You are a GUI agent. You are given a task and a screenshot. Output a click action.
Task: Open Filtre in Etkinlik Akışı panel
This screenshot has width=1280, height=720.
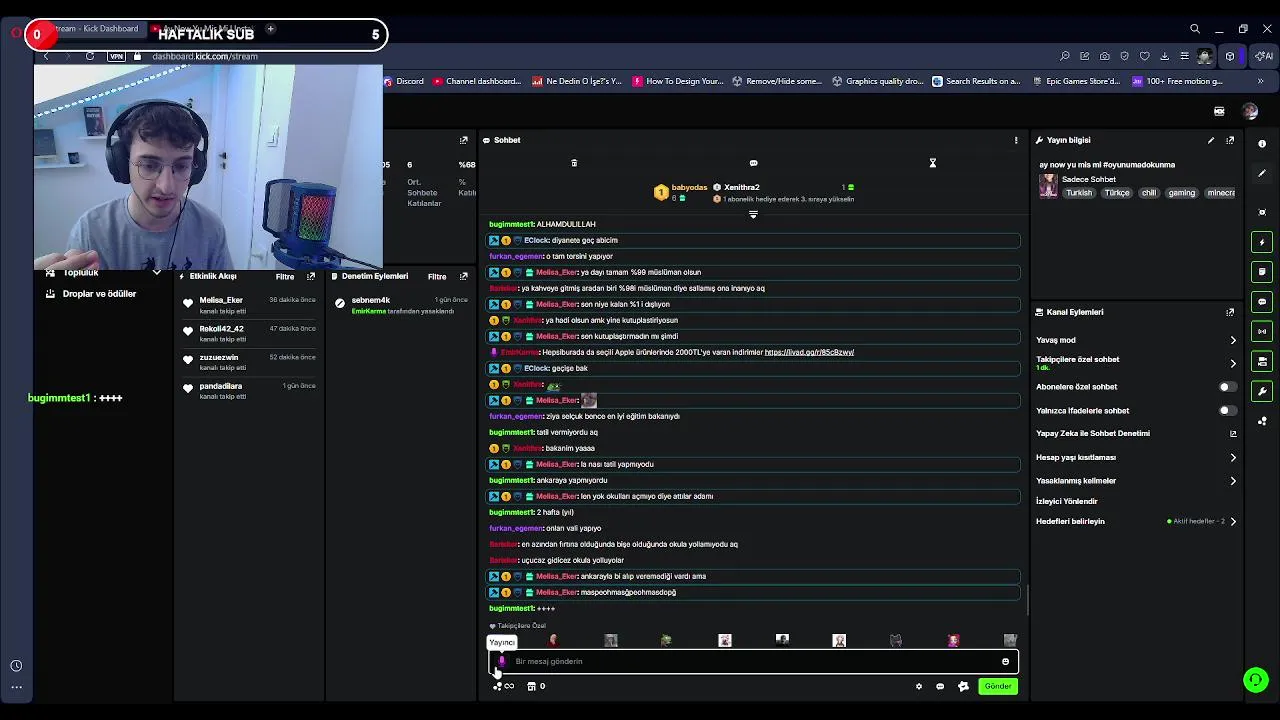(x=285, y=277)
